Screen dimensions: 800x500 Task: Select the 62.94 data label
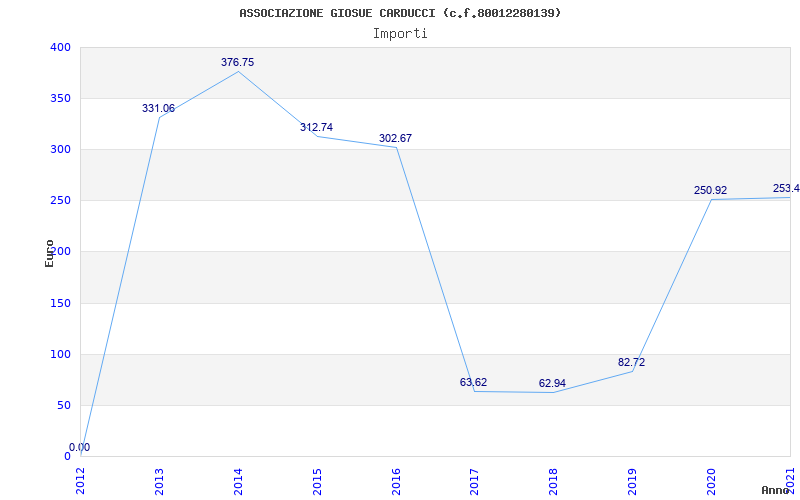point(552,383)
